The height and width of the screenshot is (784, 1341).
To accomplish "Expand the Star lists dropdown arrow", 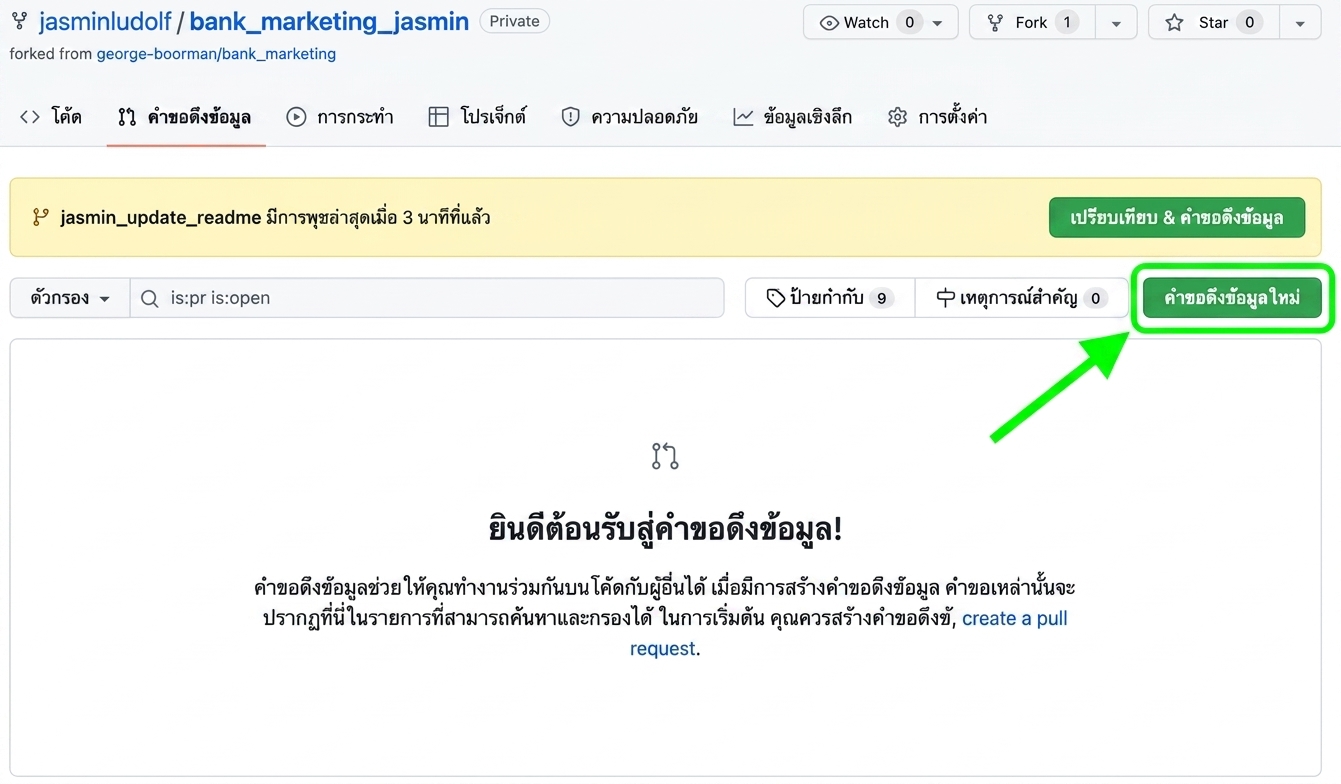I will (x=1300, y=23).
